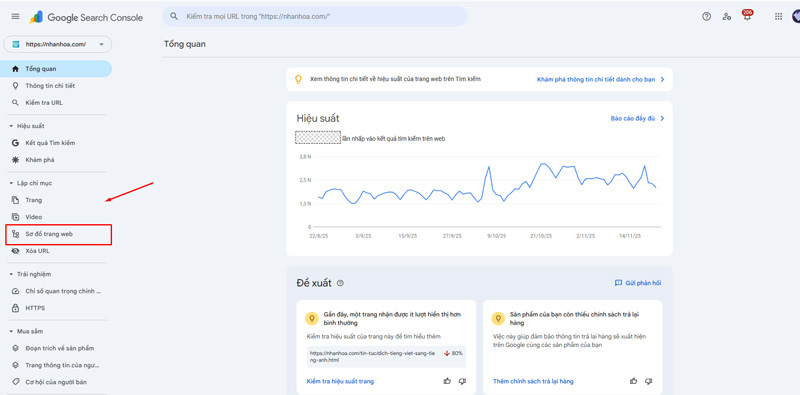Open Cơ hội của người bán
Viewport: 800px width, 395px height.
pyautogui.click(x=56, y=382)
